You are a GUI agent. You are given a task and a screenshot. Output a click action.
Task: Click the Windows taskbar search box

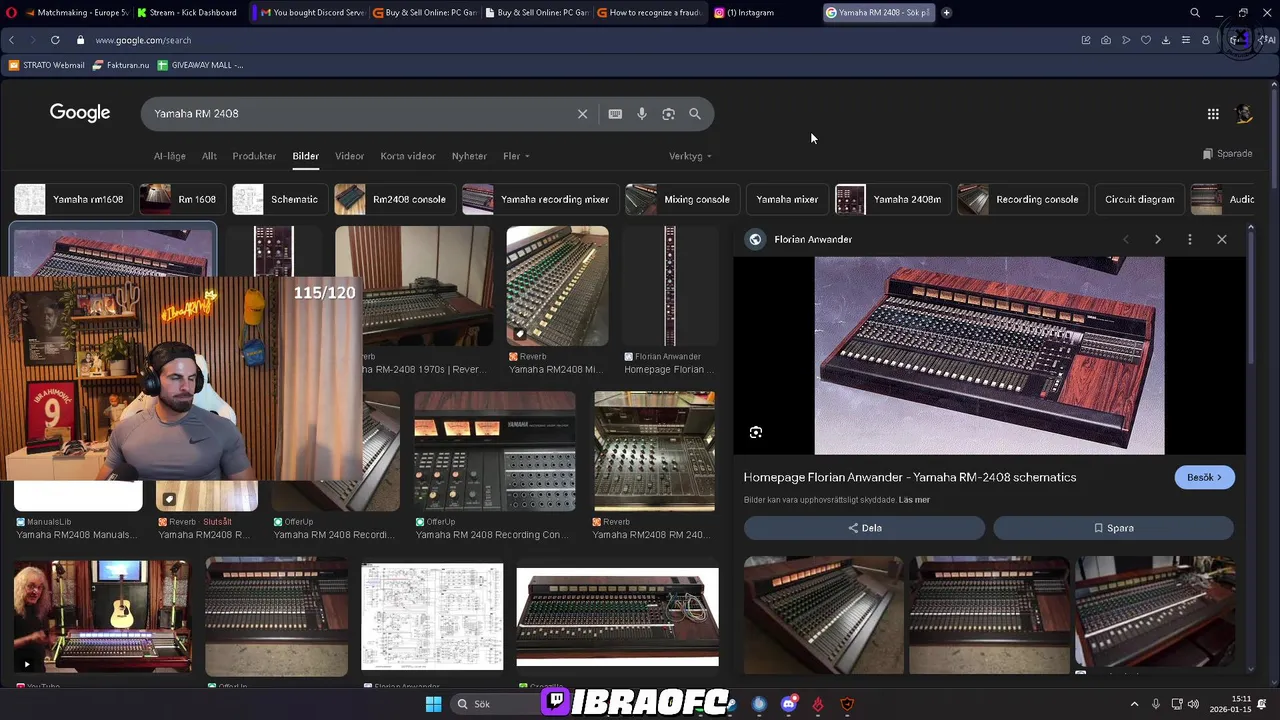[494, 704]
